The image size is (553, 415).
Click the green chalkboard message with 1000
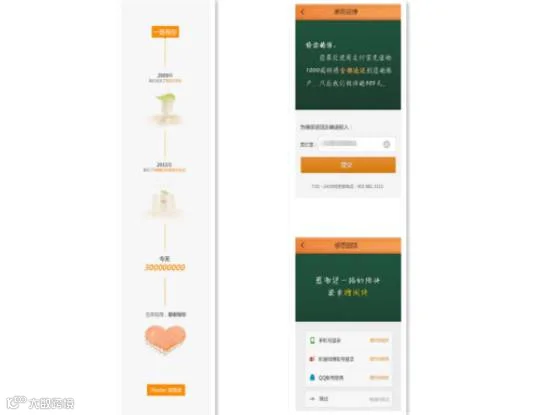point(348,65)
